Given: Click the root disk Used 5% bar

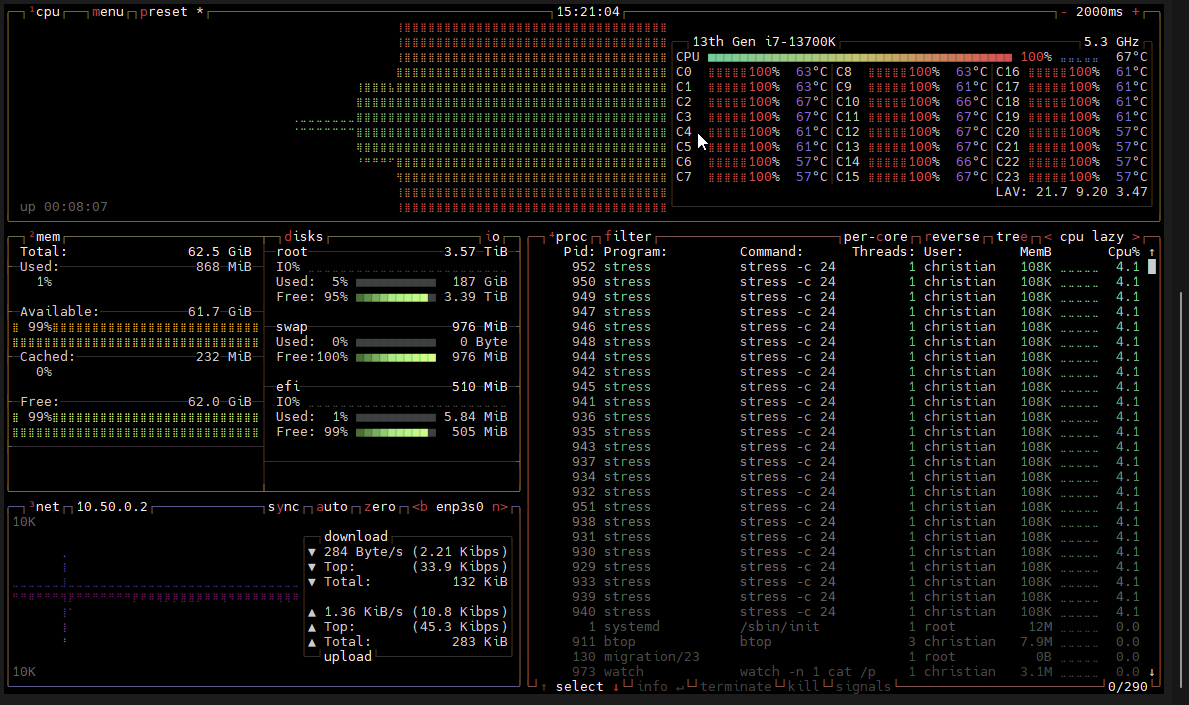Looking at the screenshot, I should [x=396, y=282].
